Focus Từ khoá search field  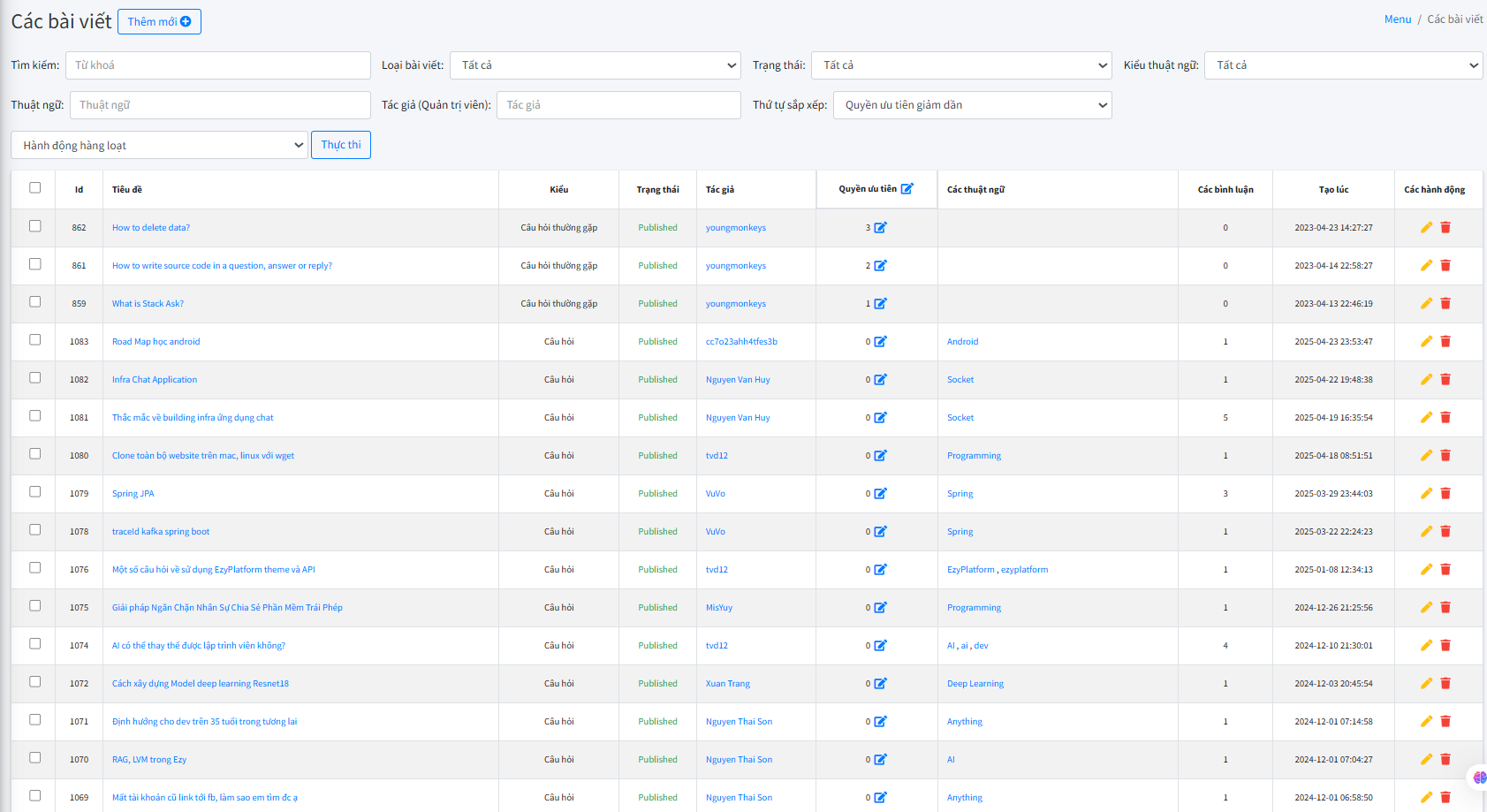click(218, 65)
